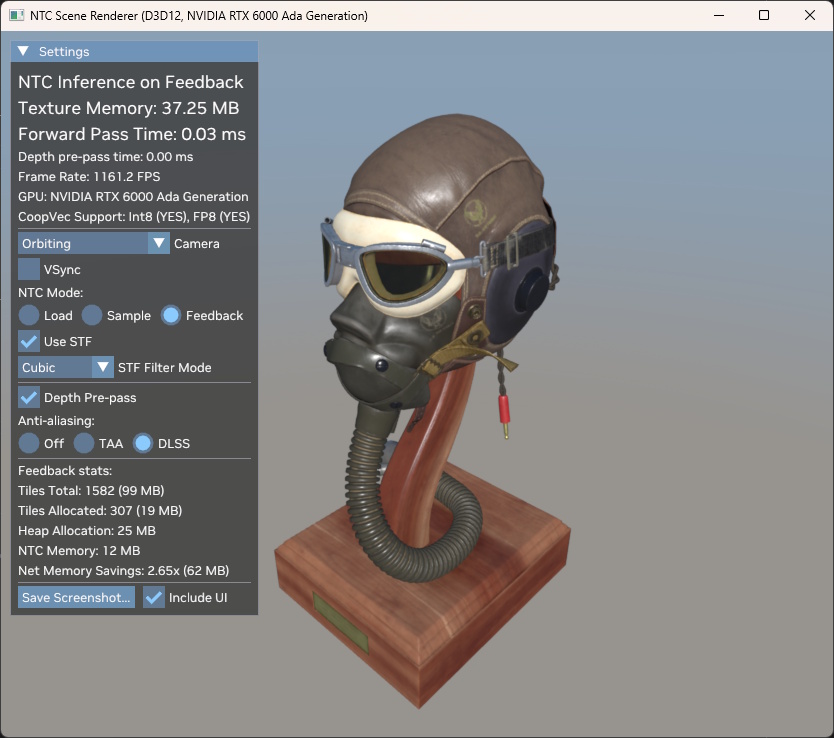Maximize the NTC Scene Renderer window

765,15
